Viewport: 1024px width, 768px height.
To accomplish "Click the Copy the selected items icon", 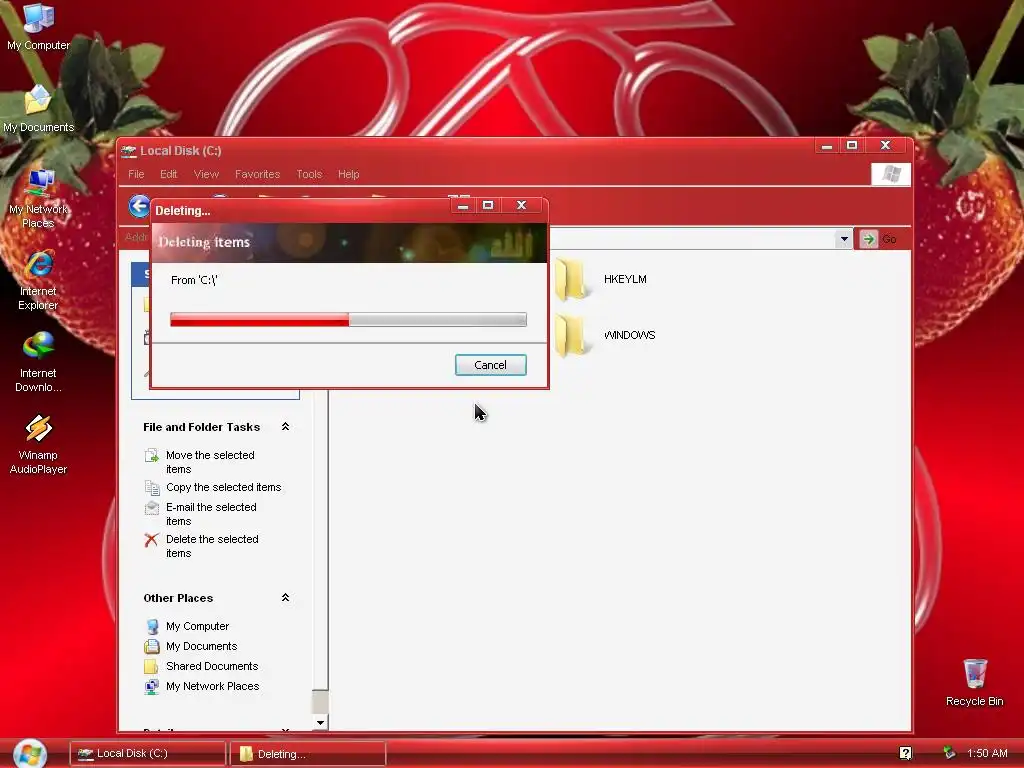I will [x=152, y=488].
